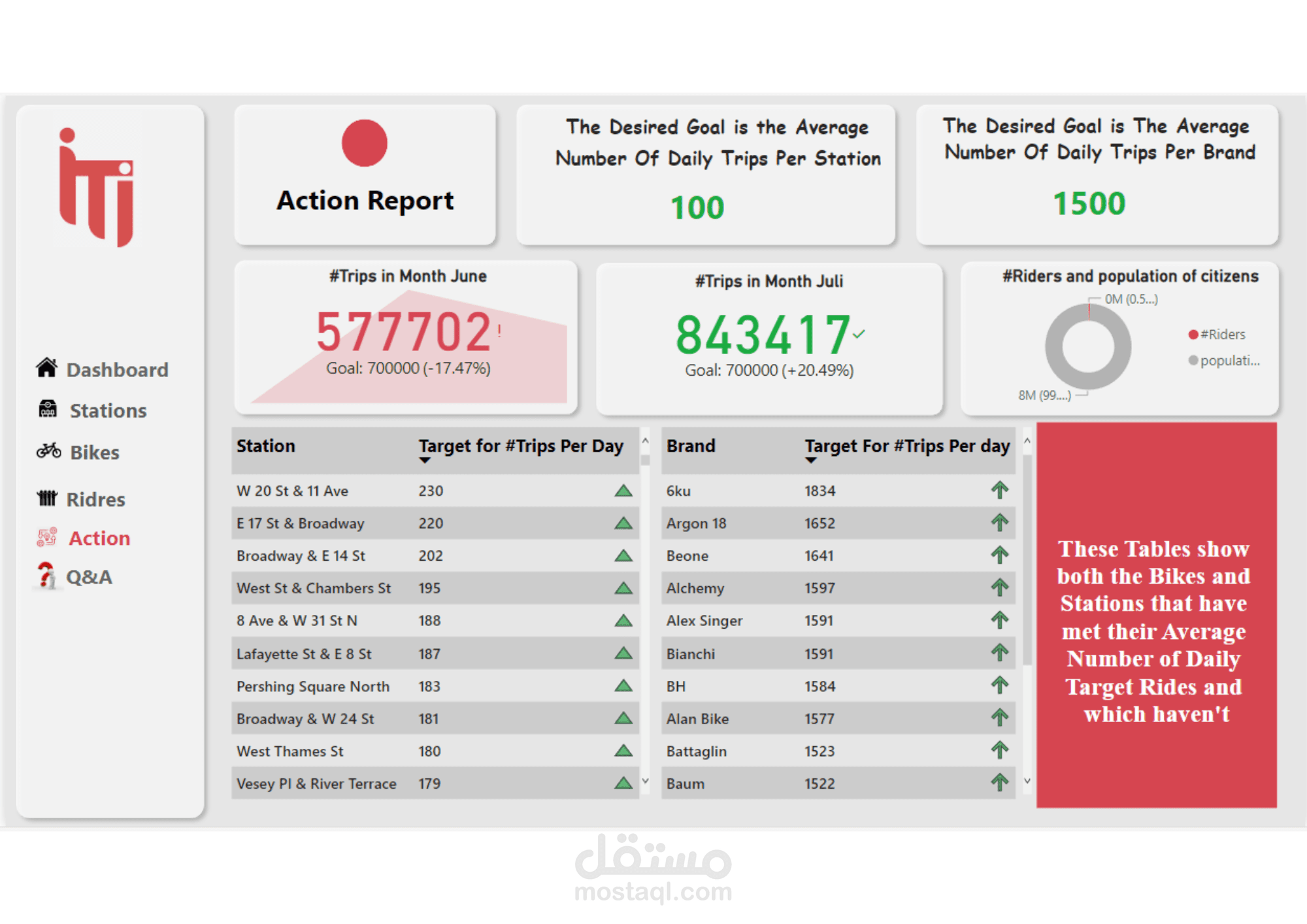Click sort arrow under Station target column
Viewport: 1307px width, 924px height.
pyautogui.click(x=425, y=461)
